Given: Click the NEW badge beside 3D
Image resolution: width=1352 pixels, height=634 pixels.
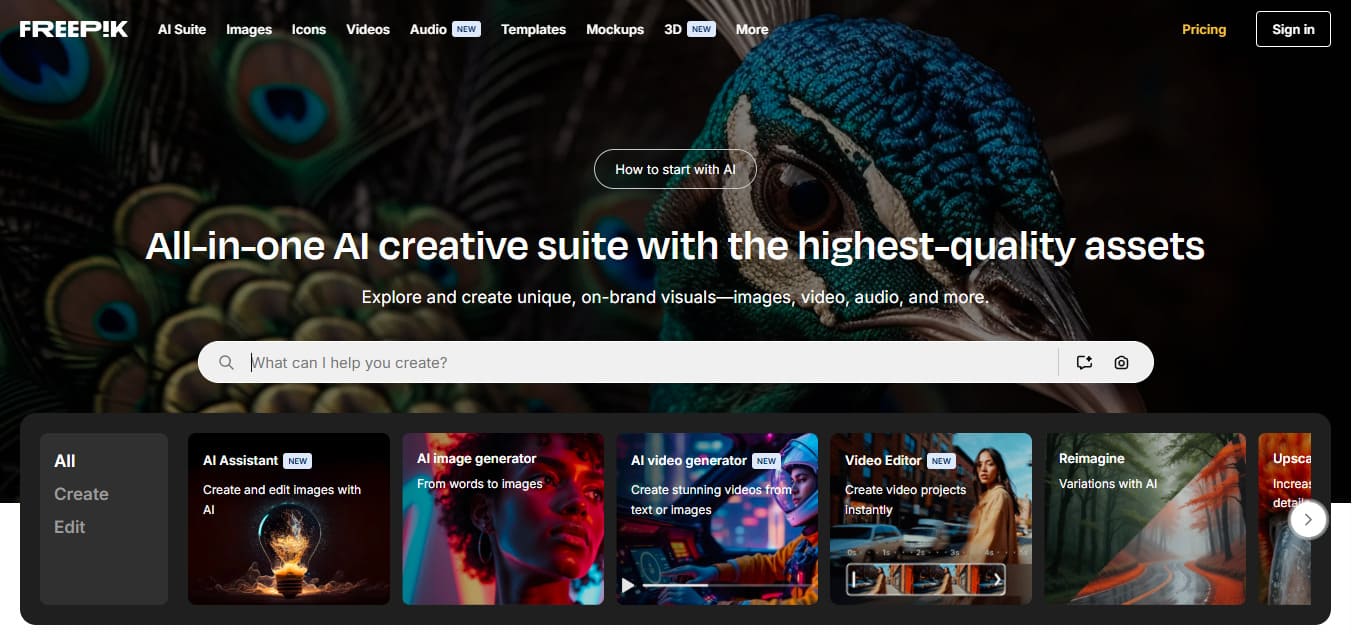Looking at the screenshot, I should click(702, 29).
